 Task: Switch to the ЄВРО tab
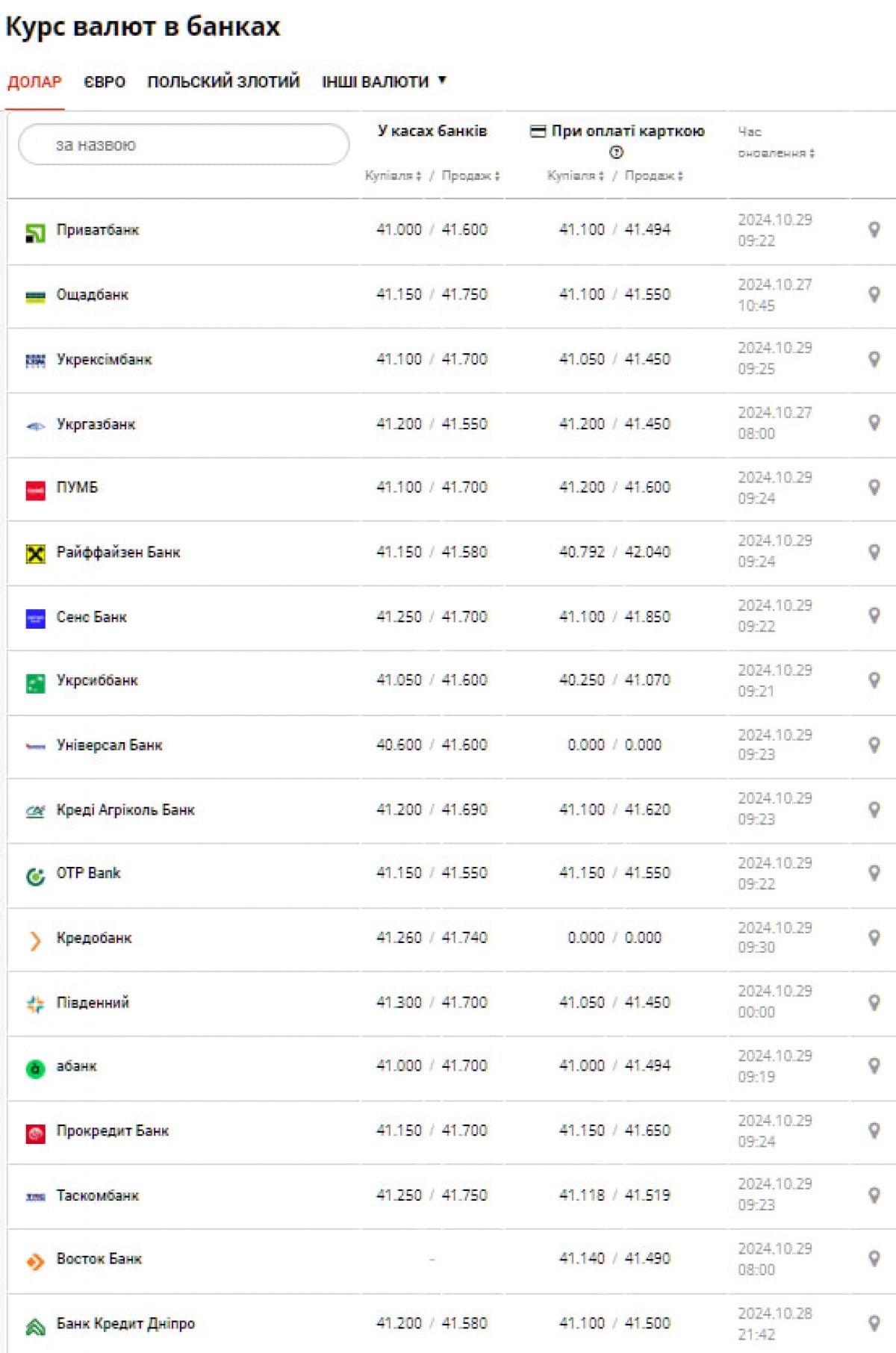point(105,81)
